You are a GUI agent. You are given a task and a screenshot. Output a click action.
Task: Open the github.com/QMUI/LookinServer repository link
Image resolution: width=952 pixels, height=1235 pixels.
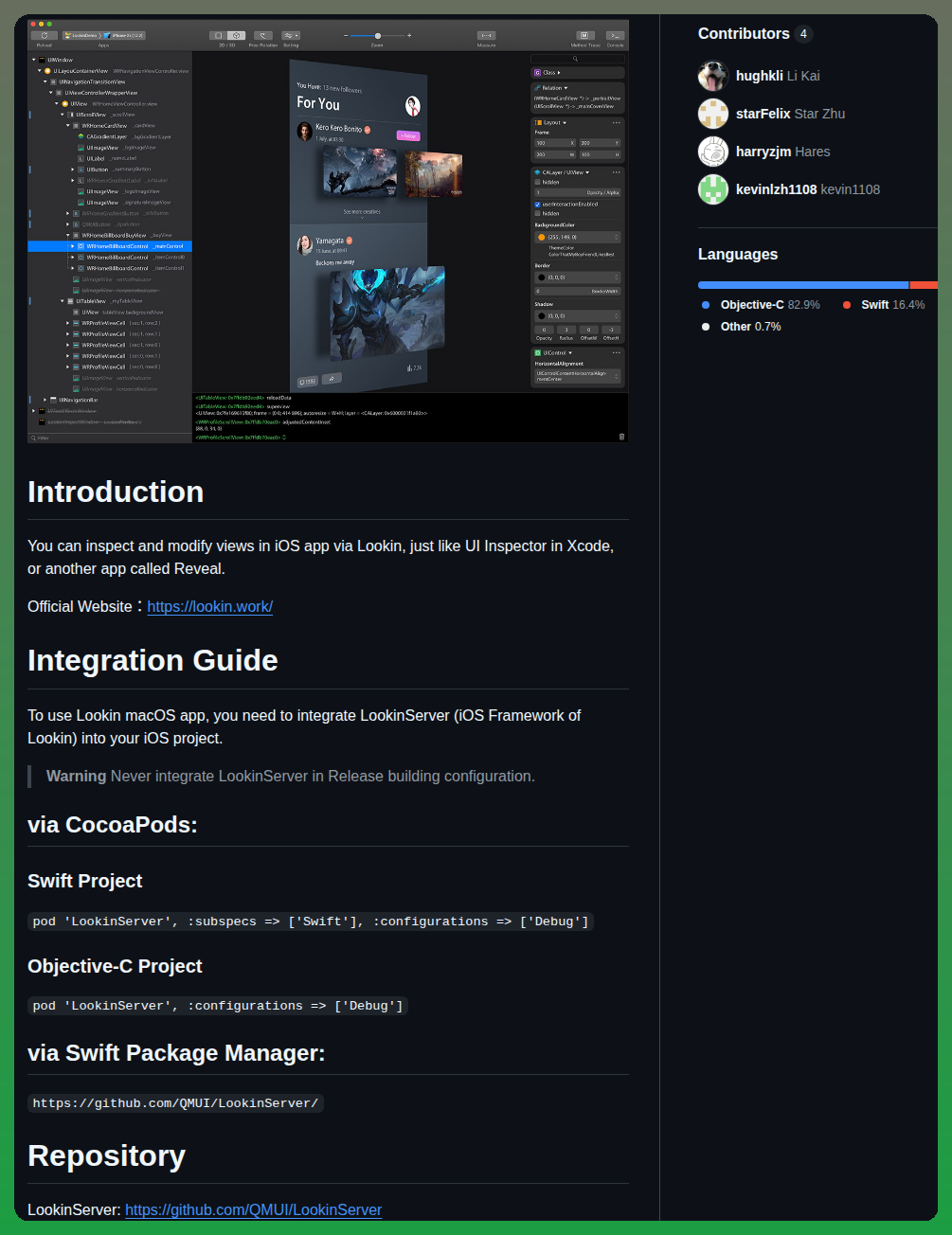[x=253, y=1209]
